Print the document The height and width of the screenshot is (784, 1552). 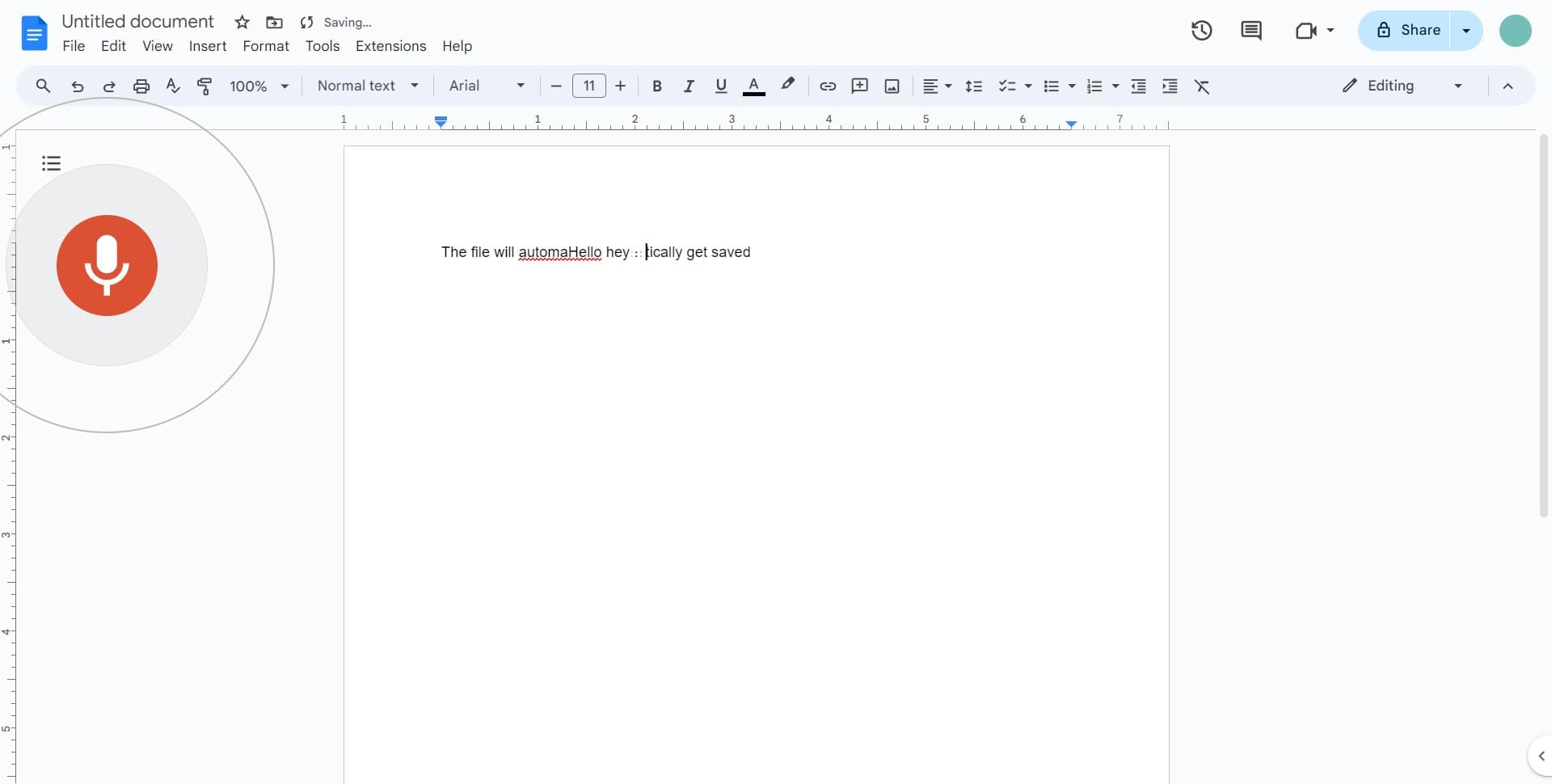click(x=141, y=86)
